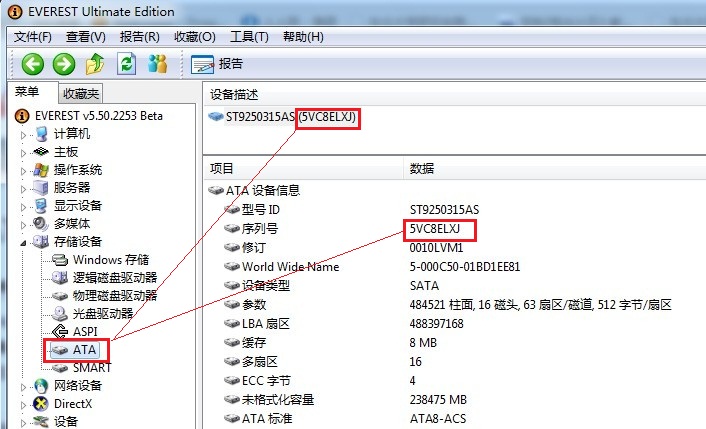The width and height of the screenshot is (706, 429).
Task: Select the DirectX X icon
Action: coord(41,404)
